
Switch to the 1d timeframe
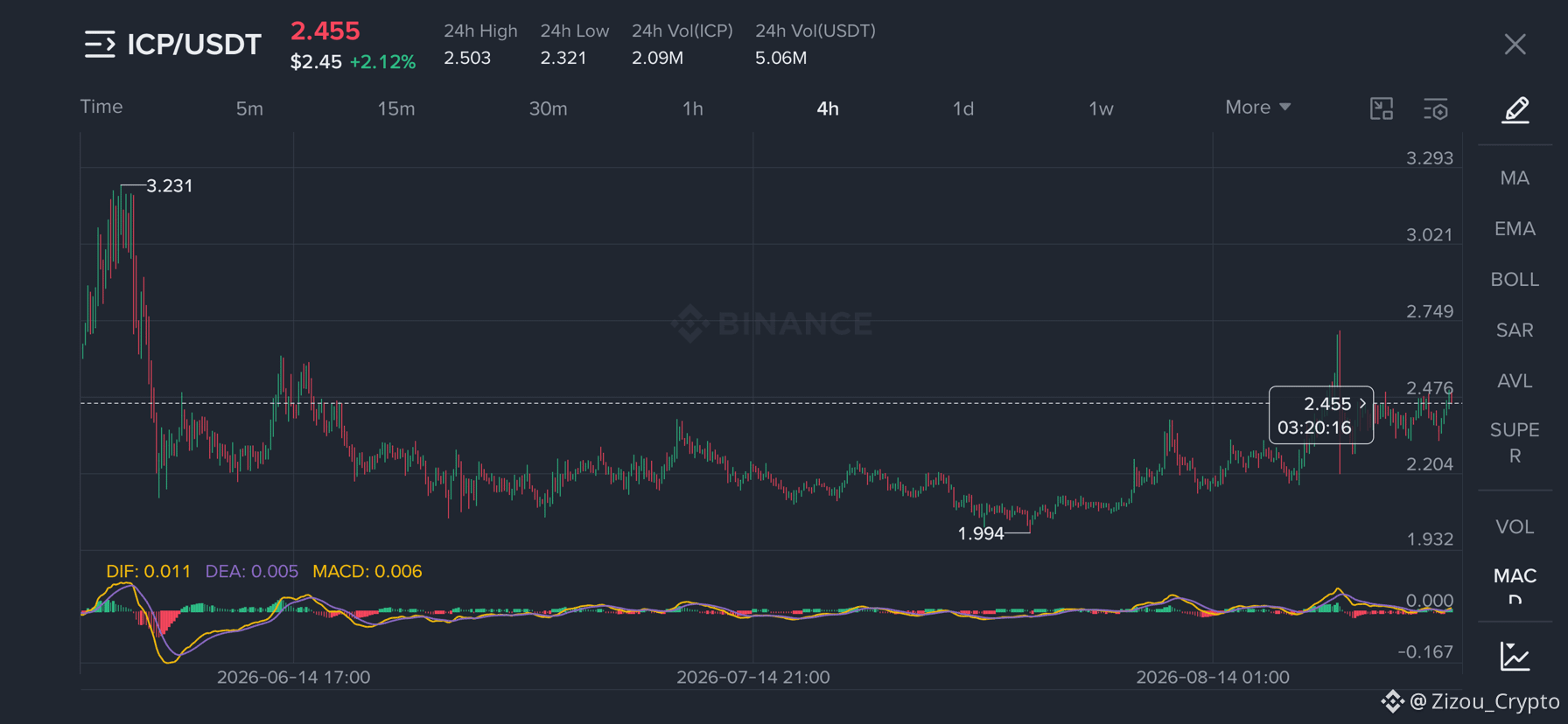click(963, 108)
